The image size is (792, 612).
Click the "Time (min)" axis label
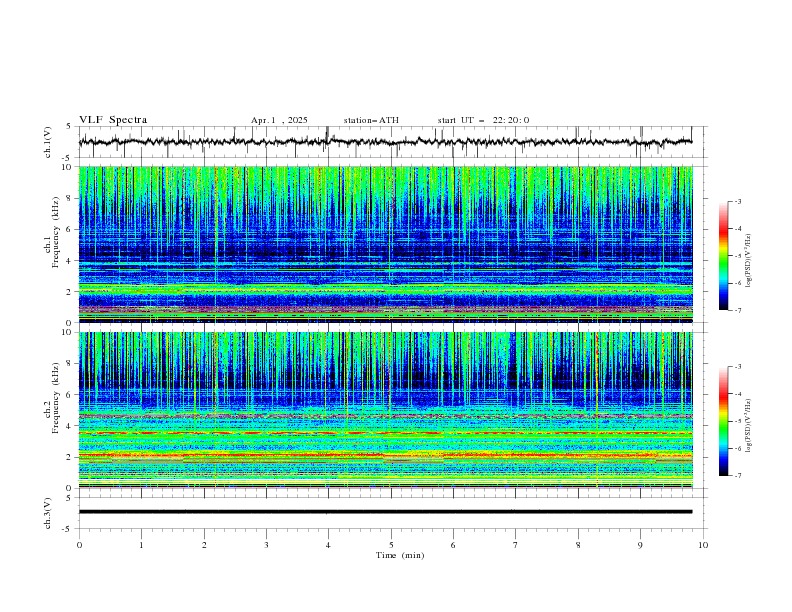[400, 555]
